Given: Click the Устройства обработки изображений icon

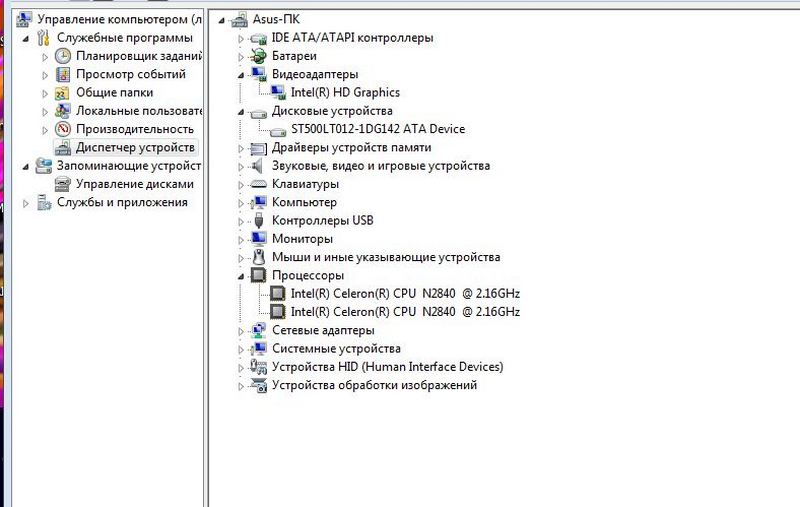Looking at the screenshot, I should 259,385.
